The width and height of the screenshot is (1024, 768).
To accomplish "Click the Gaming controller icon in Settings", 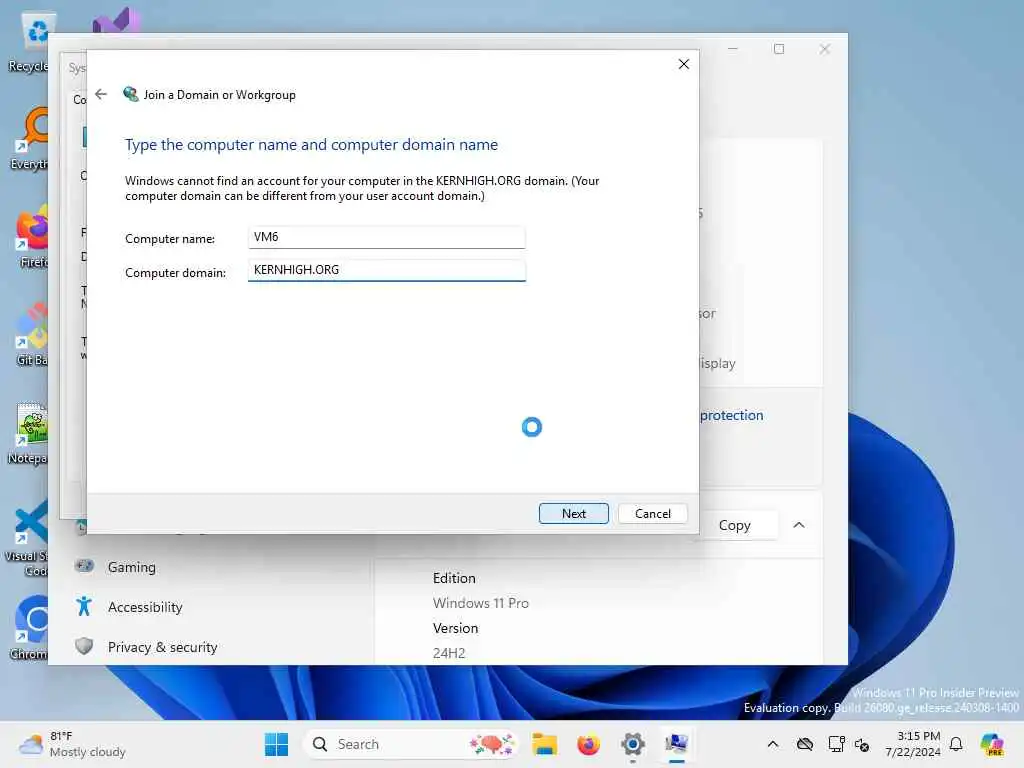I will point(84,566).
